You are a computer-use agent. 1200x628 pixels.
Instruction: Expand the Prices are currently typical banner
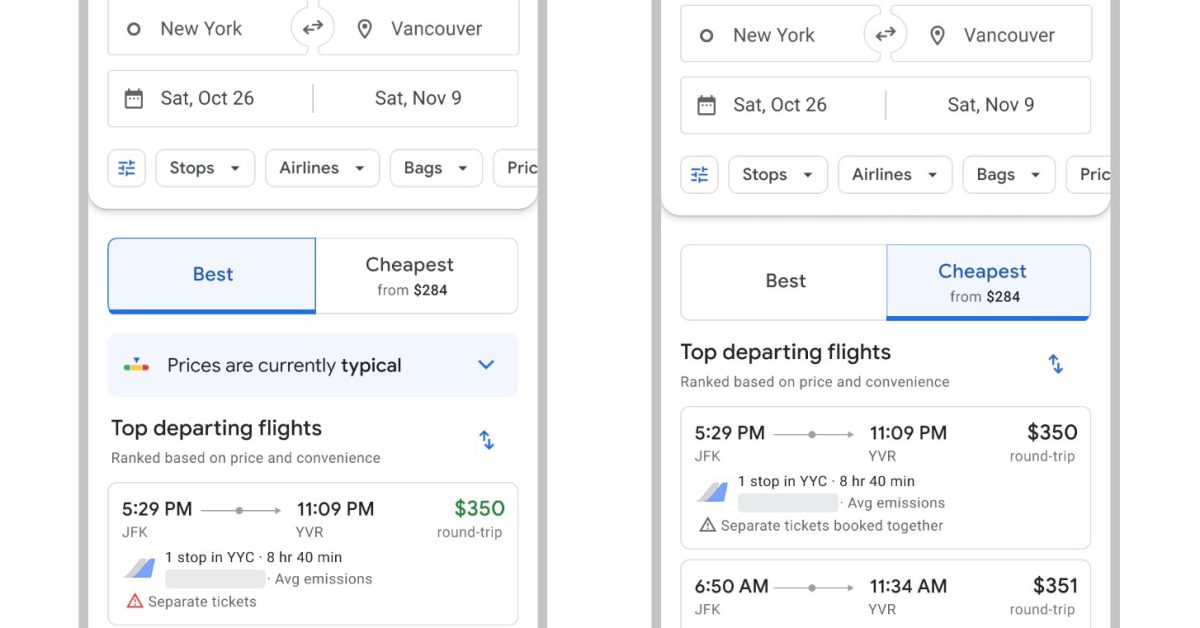coord(486,365)
